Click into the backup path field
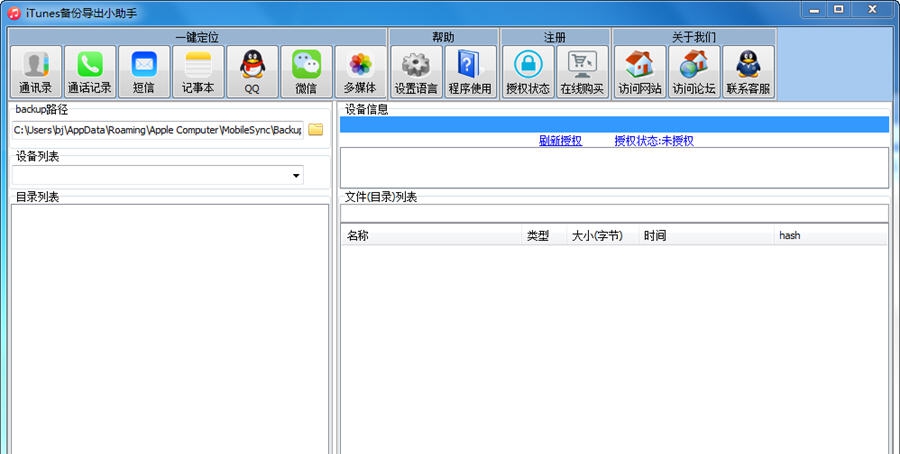Image resolution: width=900 pixels, height=454 pixels. coord(157,130)
